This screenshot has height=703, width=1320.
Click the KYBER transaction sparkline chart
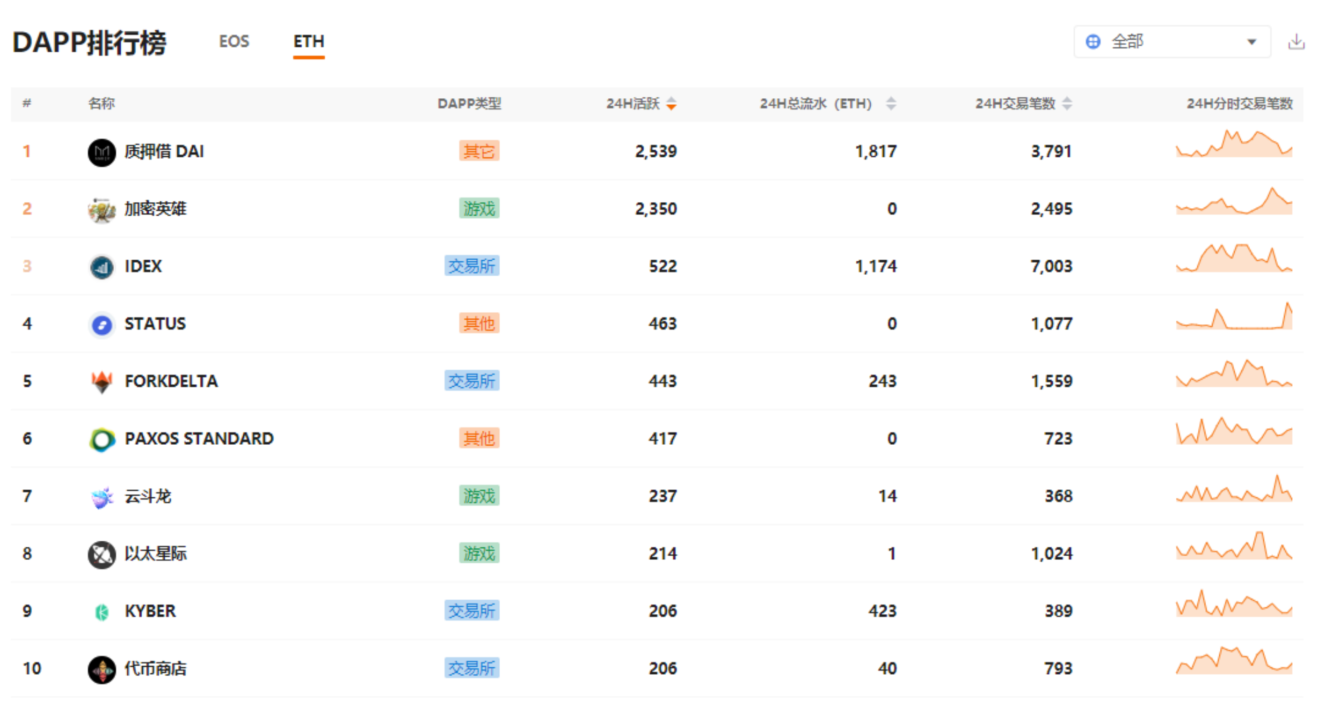tap(1234, 603)
